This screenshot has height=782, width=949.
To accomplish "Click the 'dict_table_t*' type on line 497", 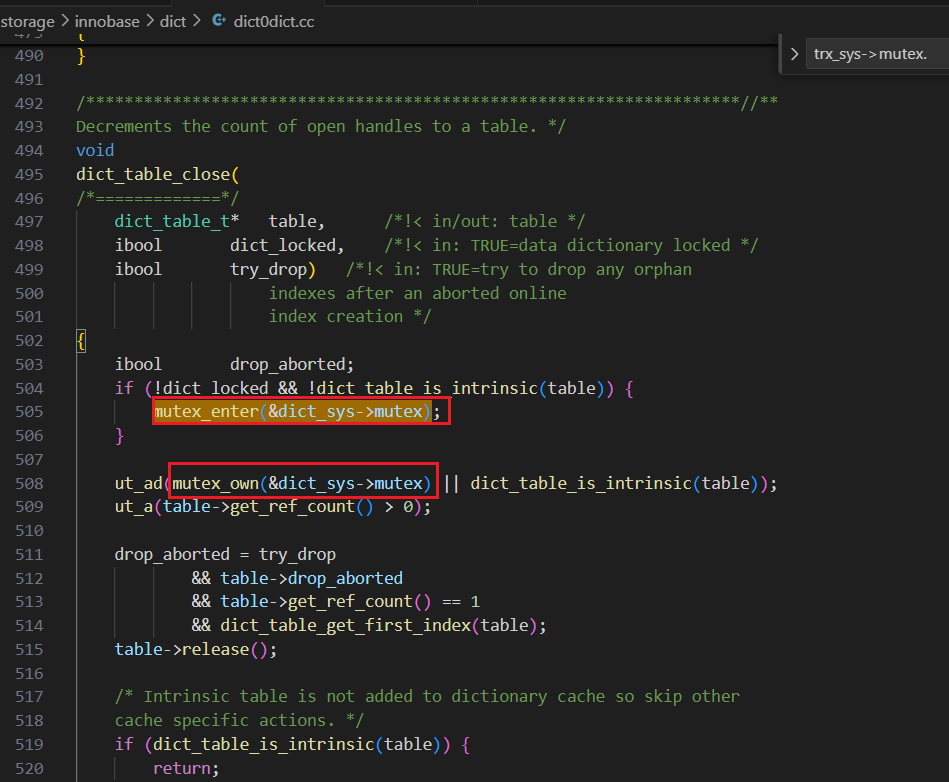I will pos(177,222).
